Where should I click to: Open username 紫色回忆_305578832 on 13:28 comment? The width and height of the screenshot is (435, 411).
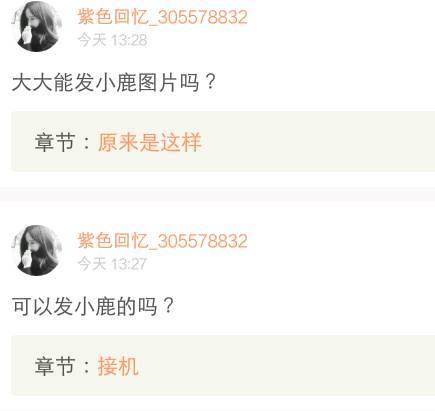coord(162,17)
